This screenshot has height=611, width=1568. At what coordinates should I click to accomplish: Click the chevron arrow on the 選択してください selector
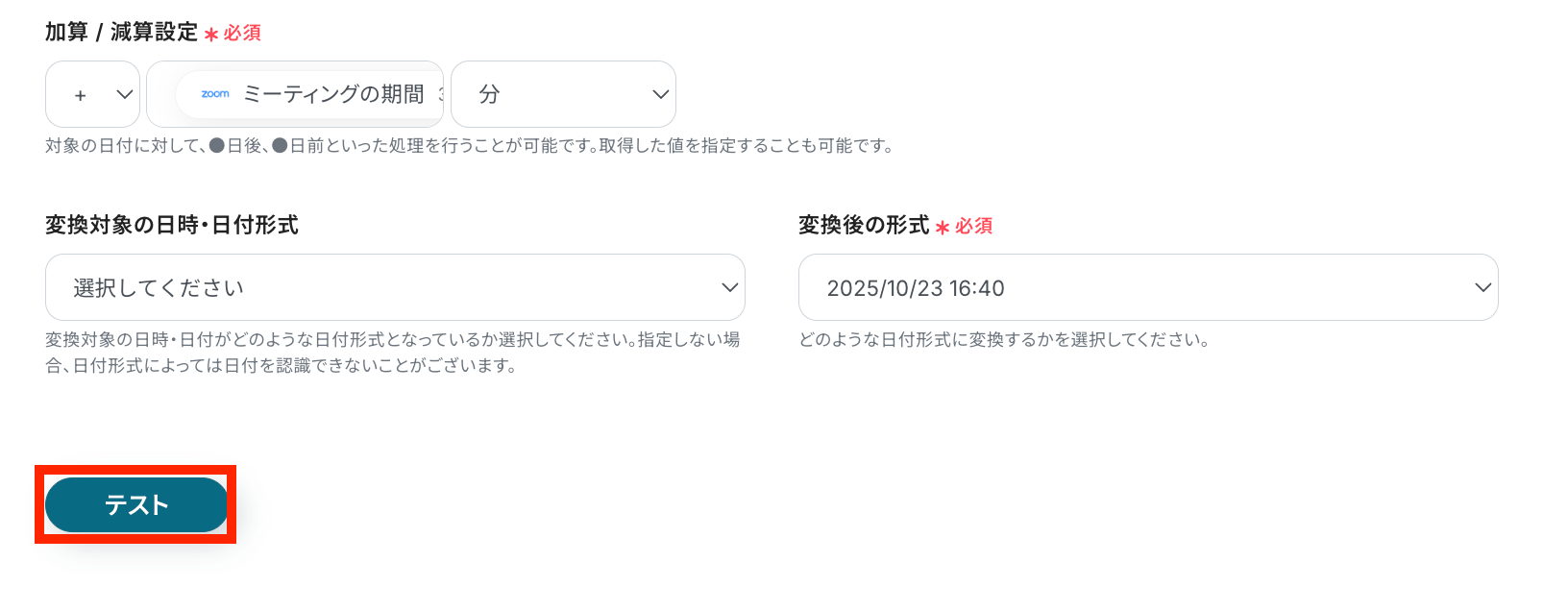tap(729, 287)
